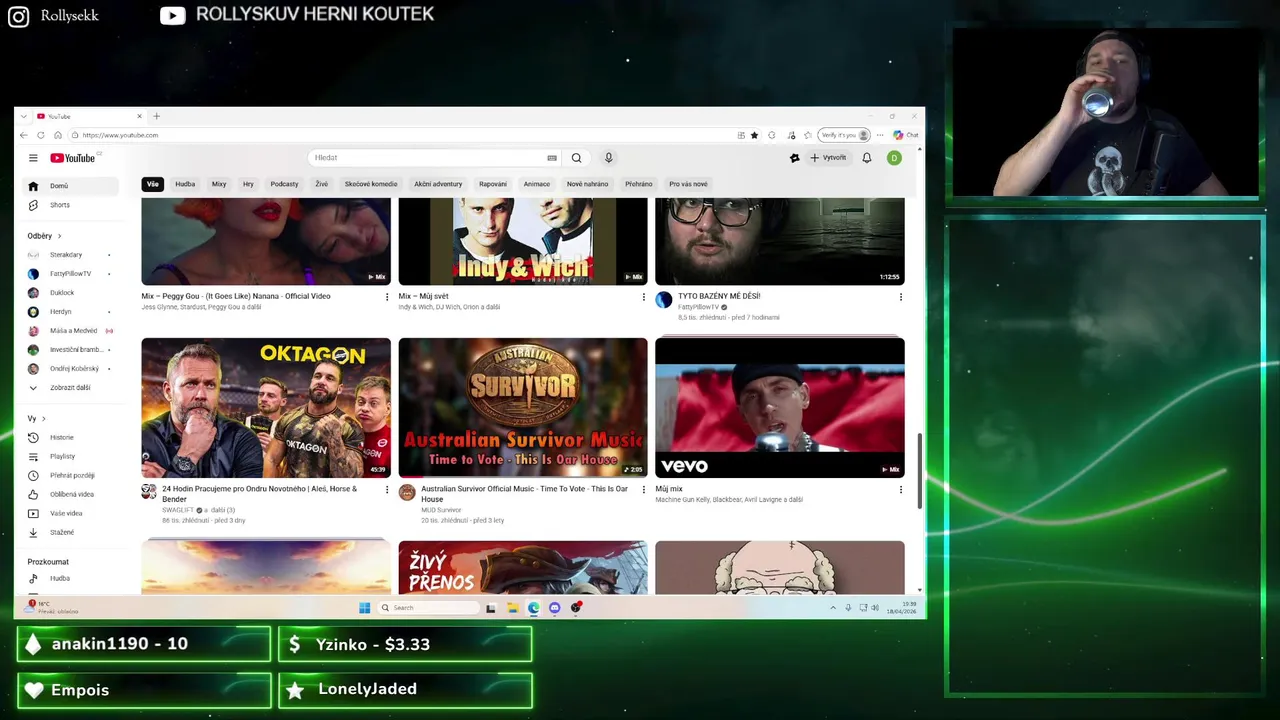Open more options for TYTO BAZÉNY MĚ DĚSÍ

coord(900,297)
